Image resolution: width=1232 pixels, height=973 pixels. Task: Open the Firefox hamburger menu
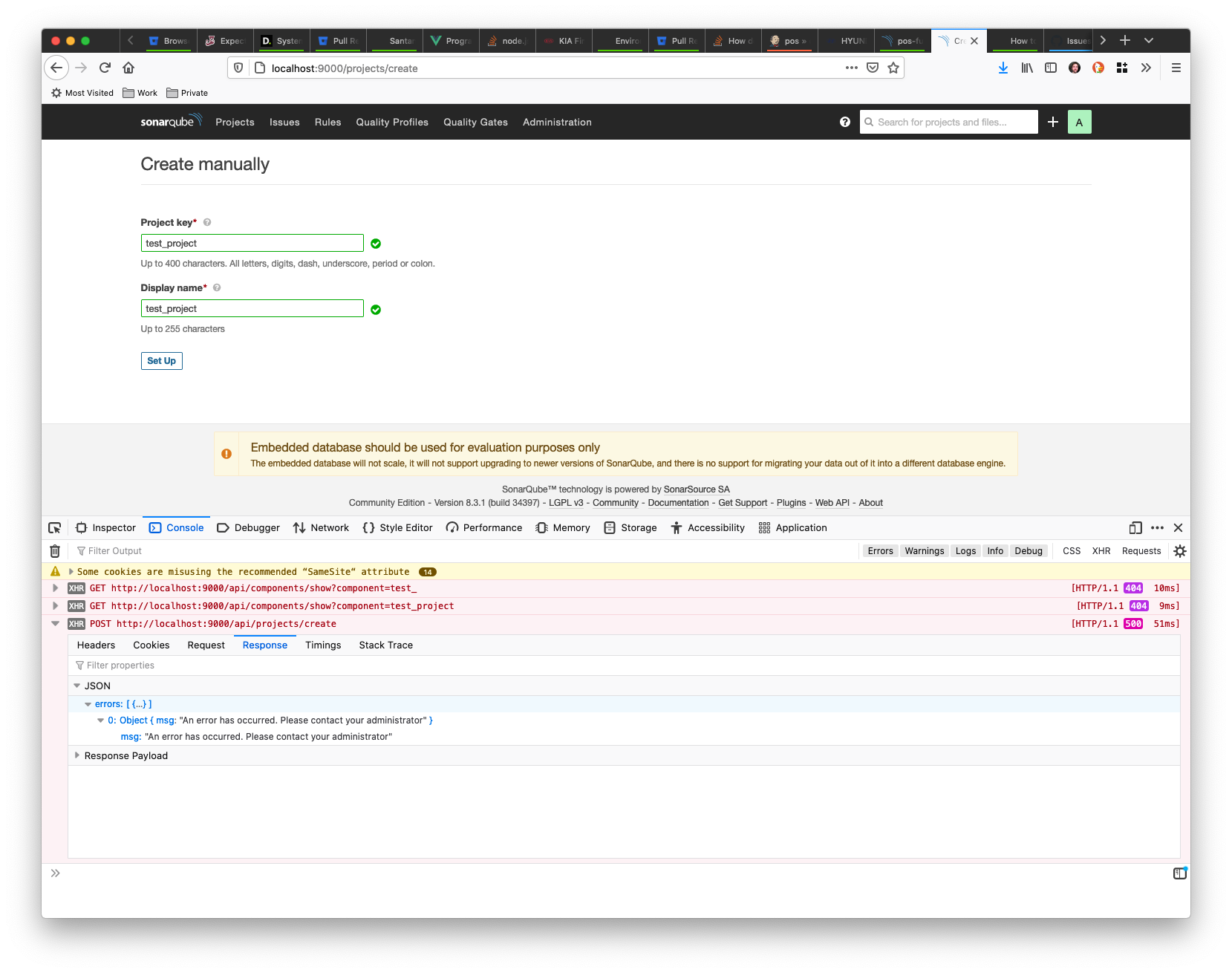1176,68
